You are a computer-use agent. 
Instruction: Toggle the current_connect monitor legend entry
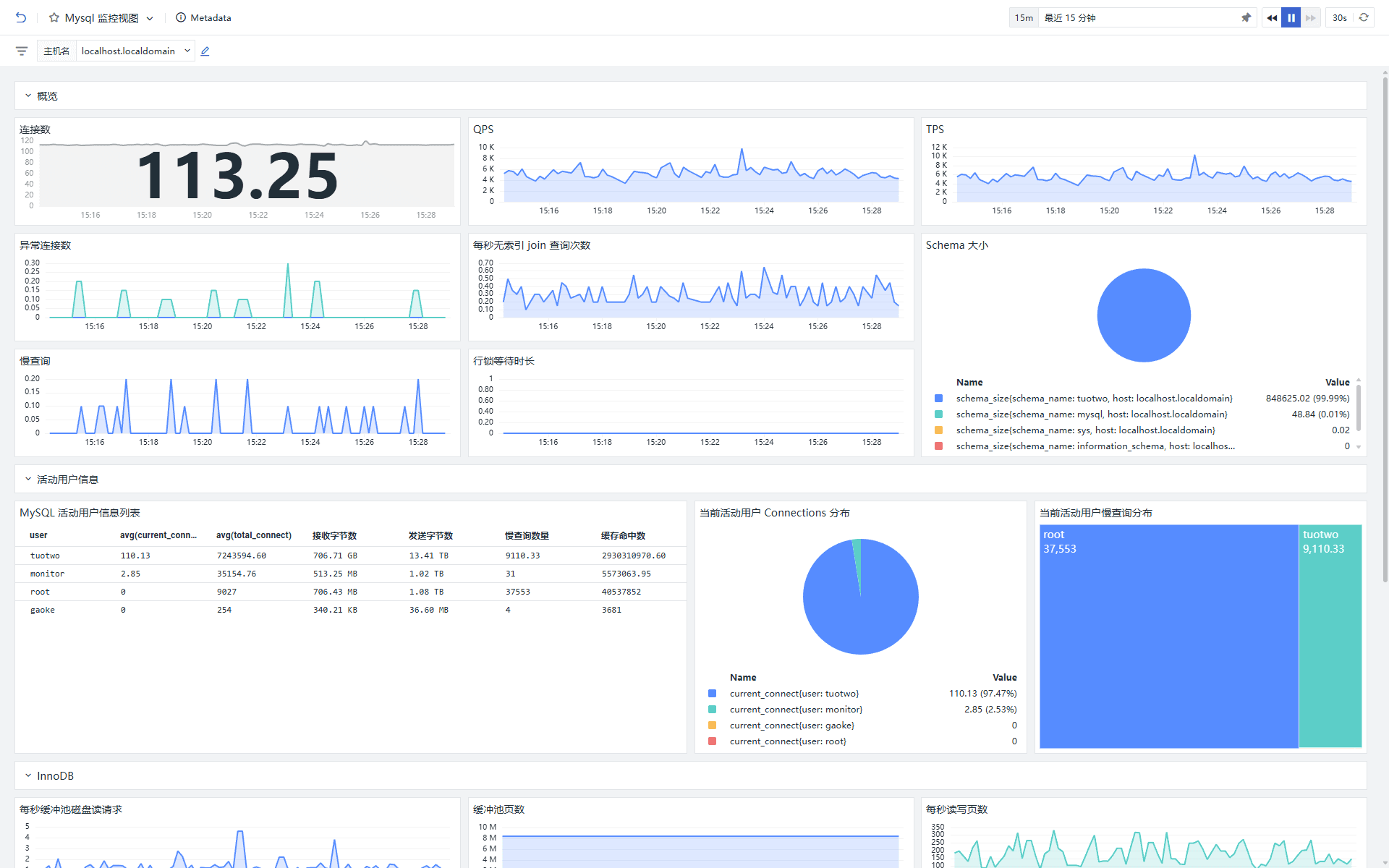(795, 710)
